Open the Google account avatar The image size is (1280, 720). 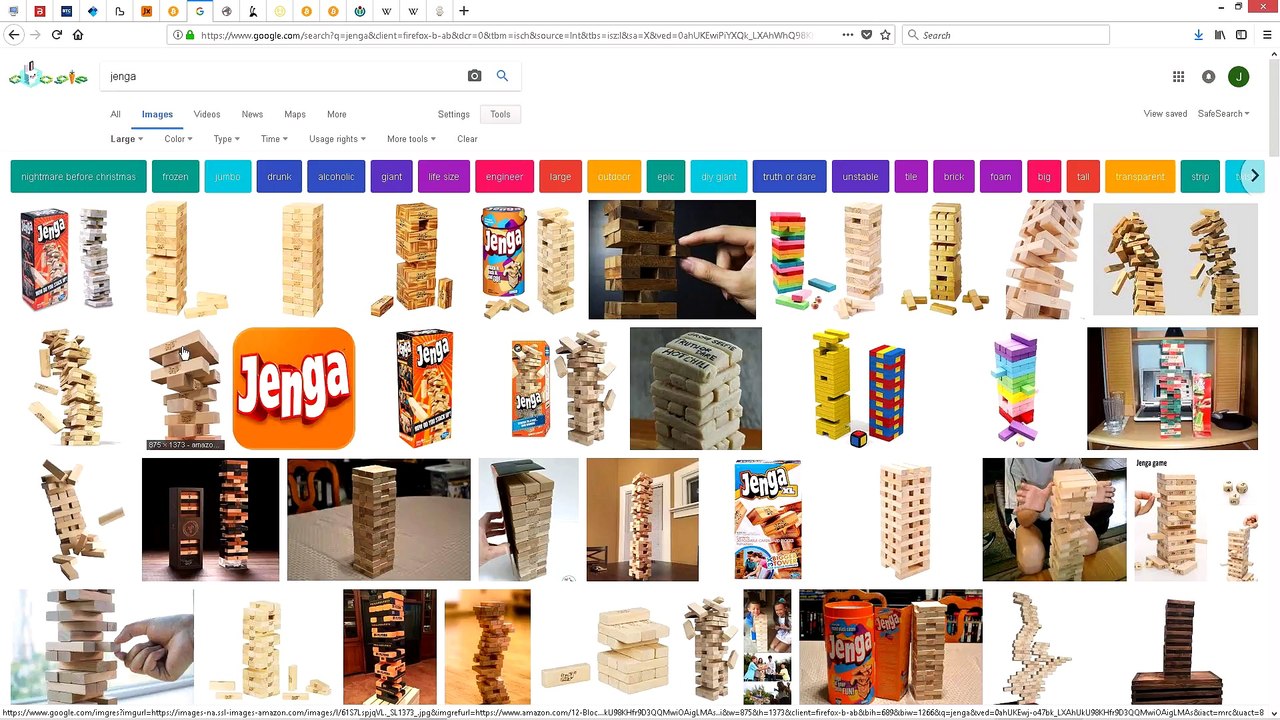(x=1238, y=77)
